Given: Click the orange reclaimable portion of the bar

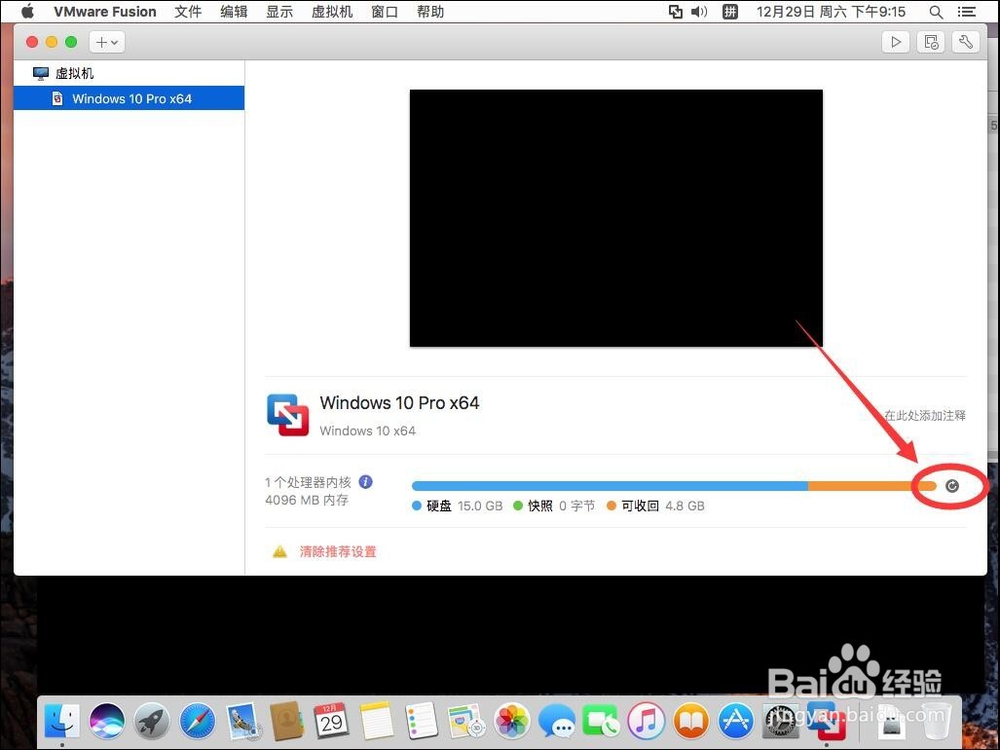Looking at the screenshot, I should [872, 486].
